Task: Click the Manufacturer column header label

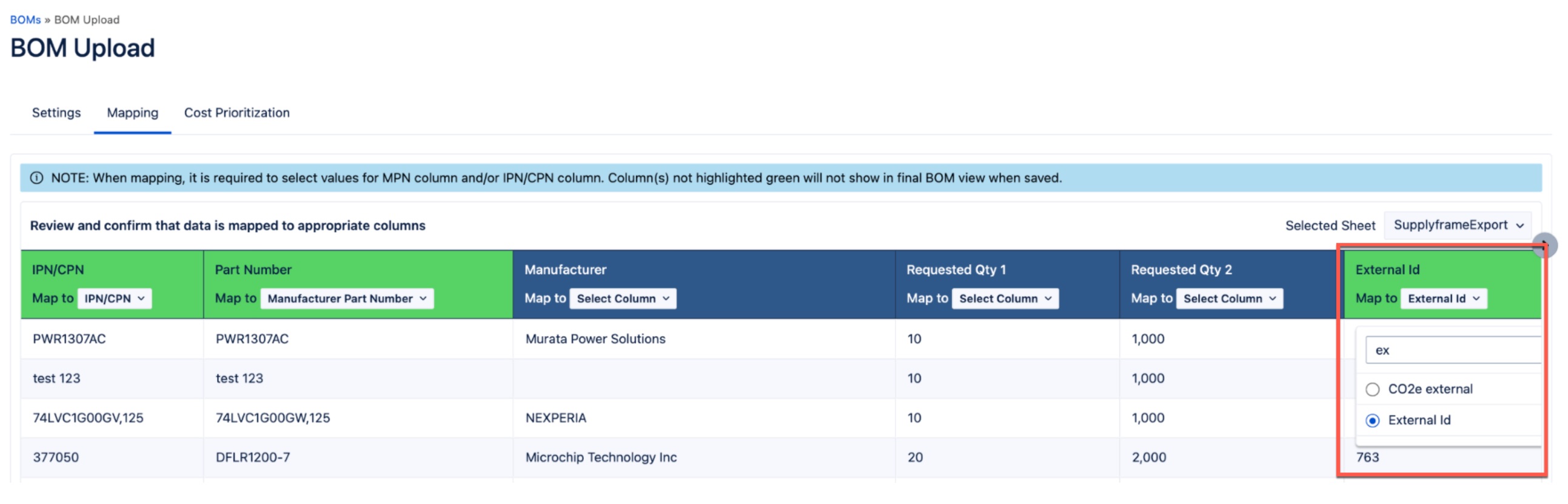Action: coord(565,270)
